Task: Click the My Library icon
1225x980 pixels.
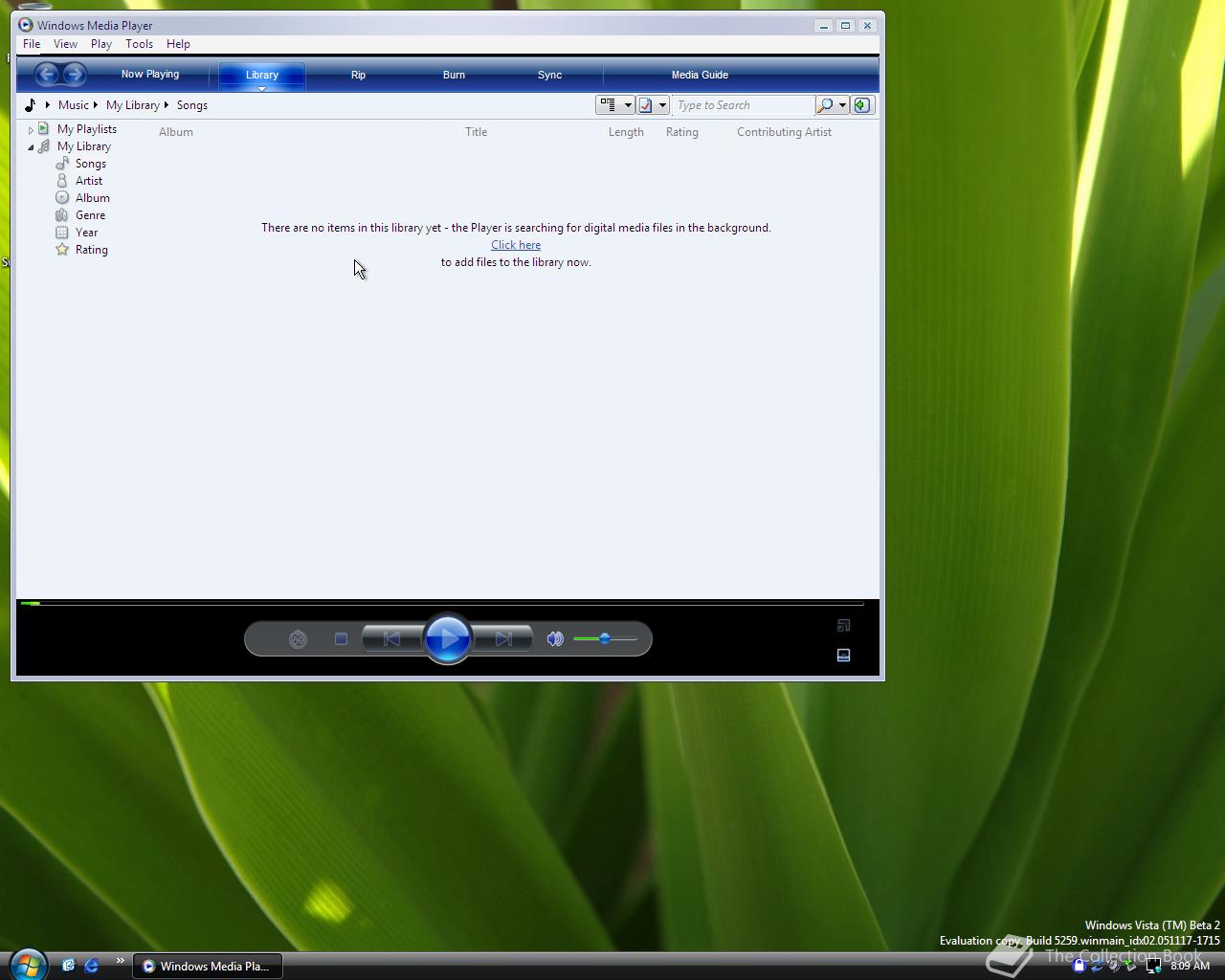Action: (44, 146)
